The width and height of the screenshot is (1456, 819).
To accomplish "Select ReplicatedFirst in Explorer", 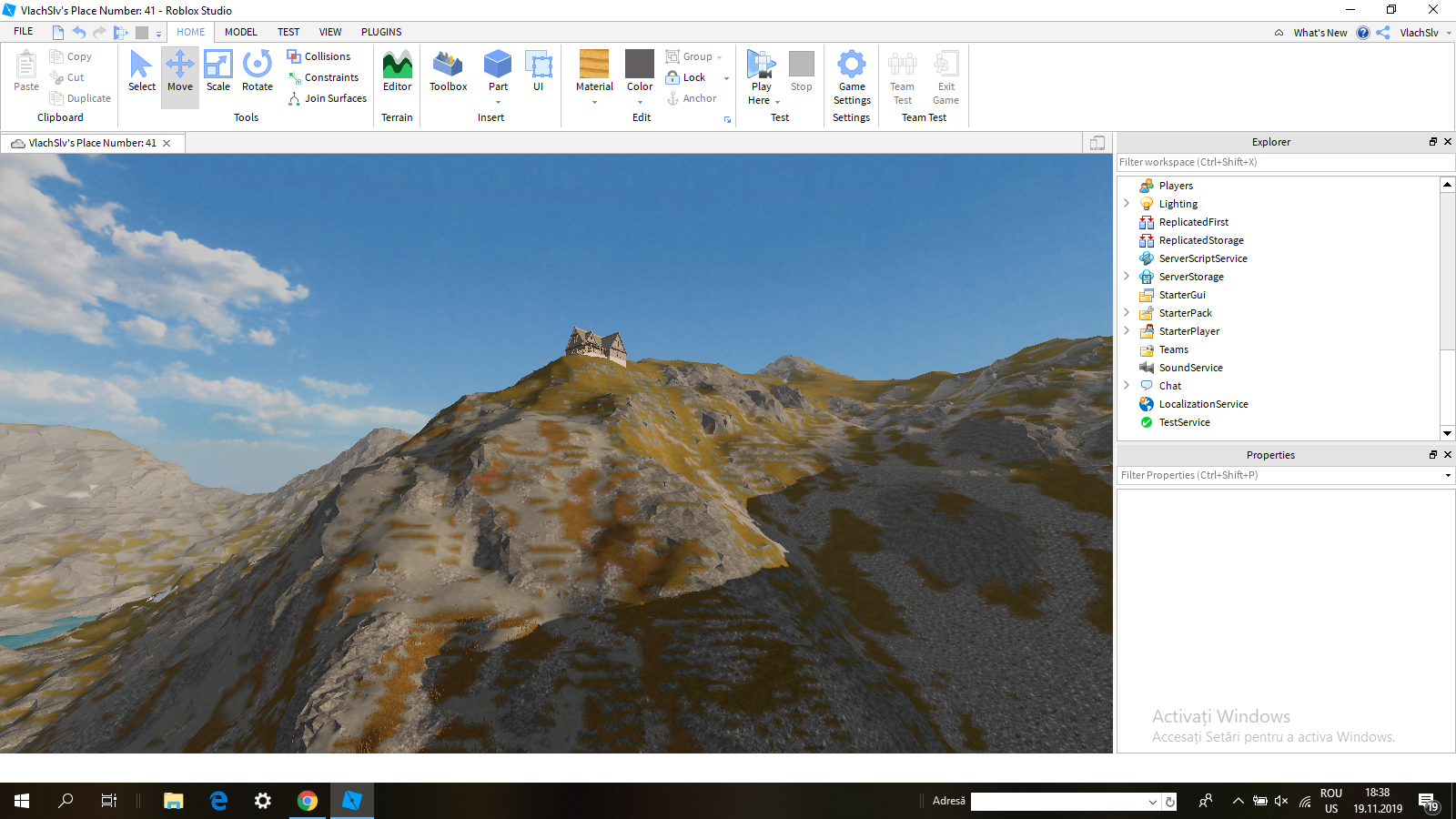I will [1193, 222].
